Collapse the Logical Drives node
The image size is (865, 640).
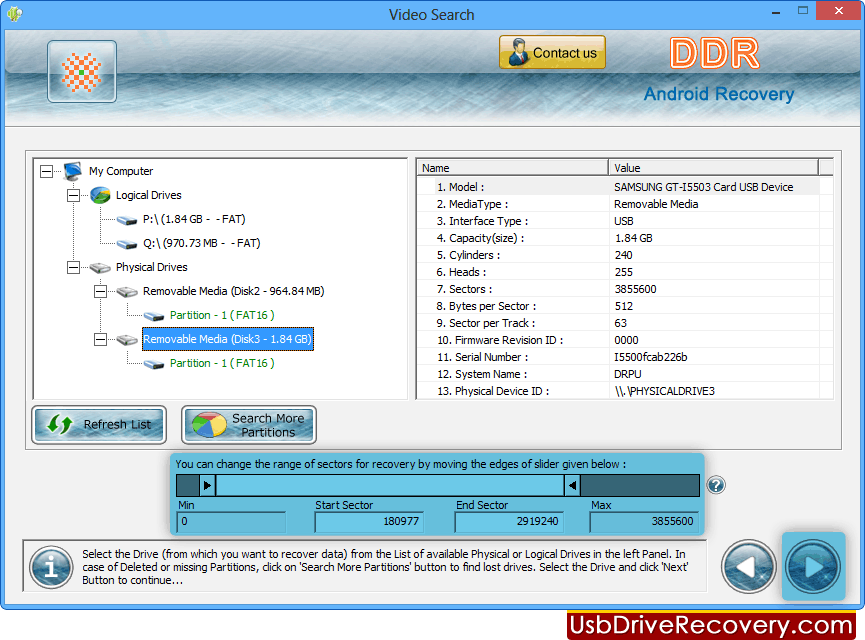[73, 195]
